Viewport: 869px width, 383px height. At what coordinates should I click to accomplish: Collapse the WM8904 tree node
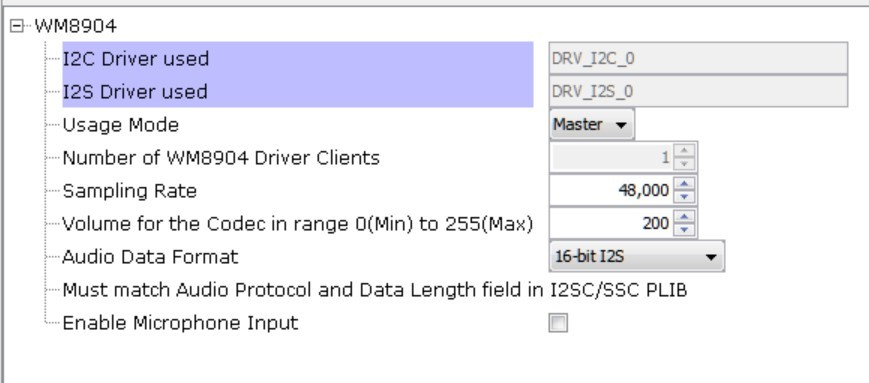[x=17, y=26]
